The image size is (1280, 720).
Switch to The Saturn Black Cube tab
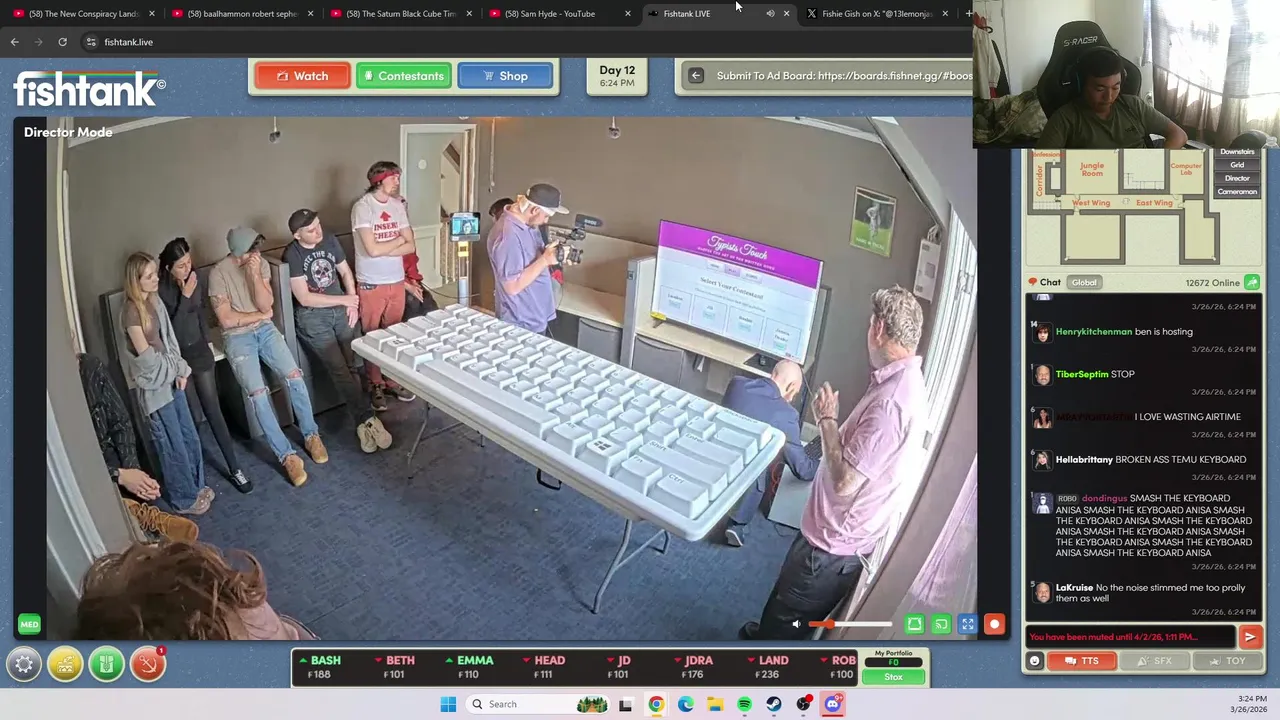pos(400,14)
